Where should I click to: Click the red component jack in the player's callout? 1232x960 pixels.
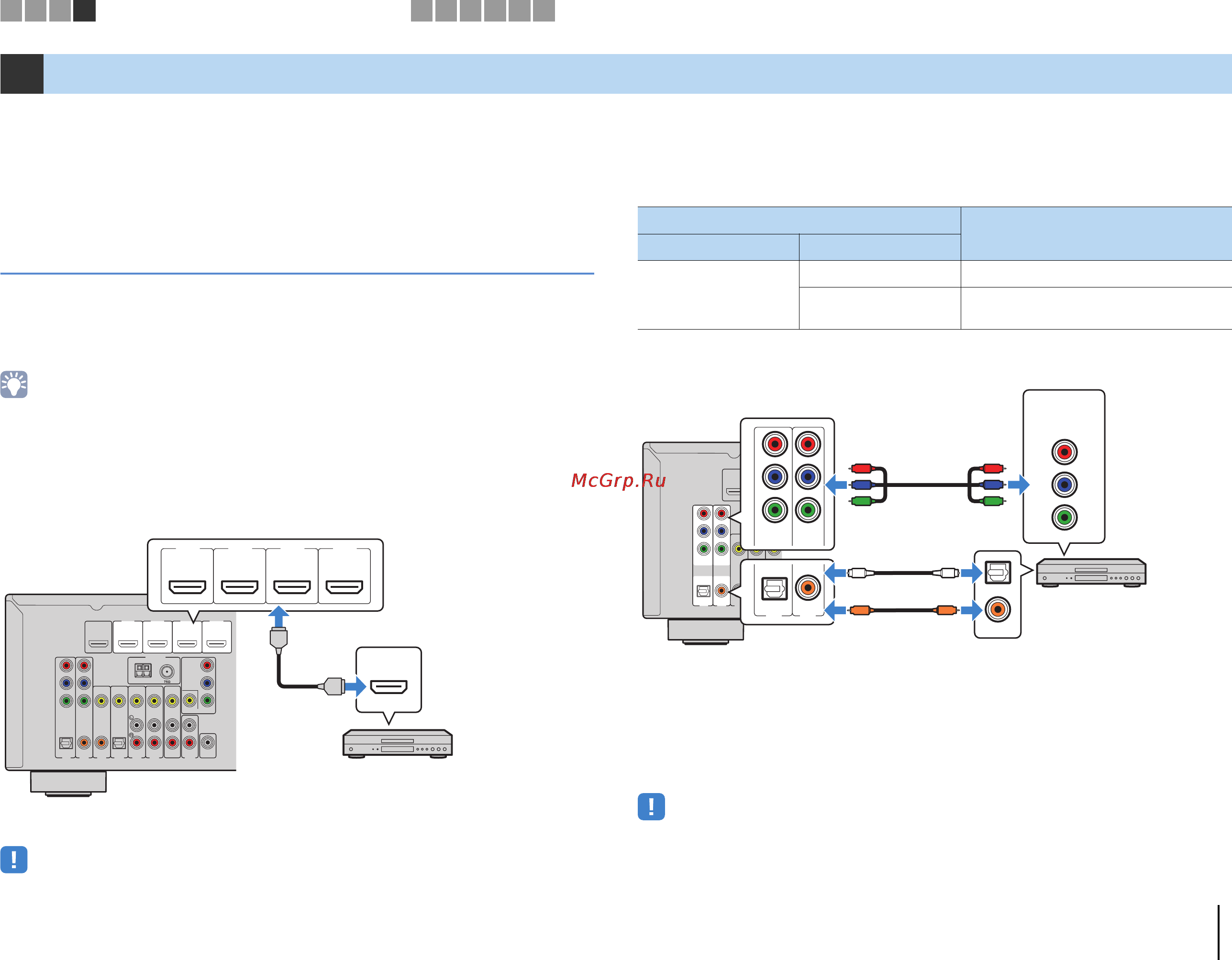[1065, 452]
